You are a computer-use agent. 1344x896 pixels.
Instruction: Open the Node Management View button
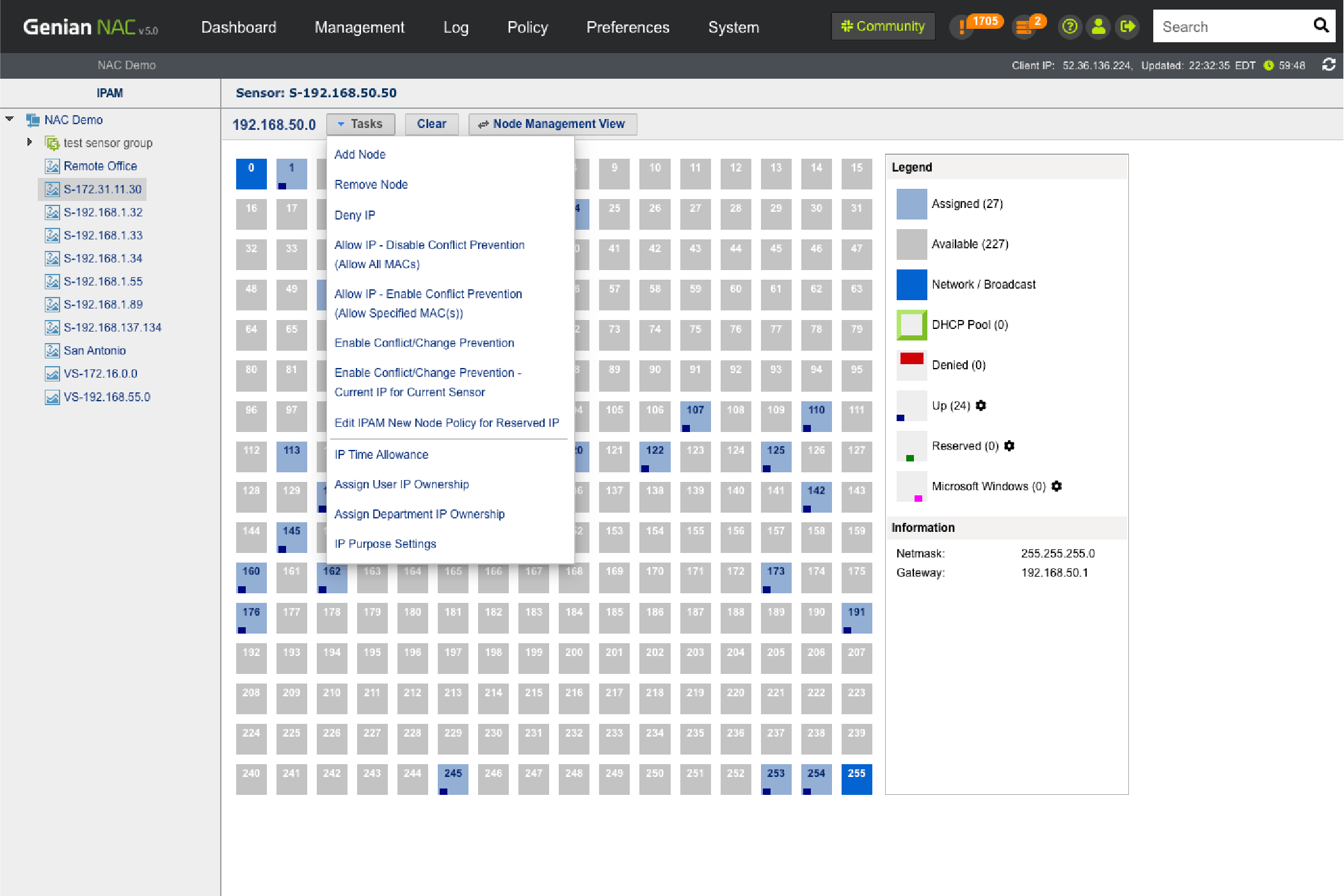[552, 124]
